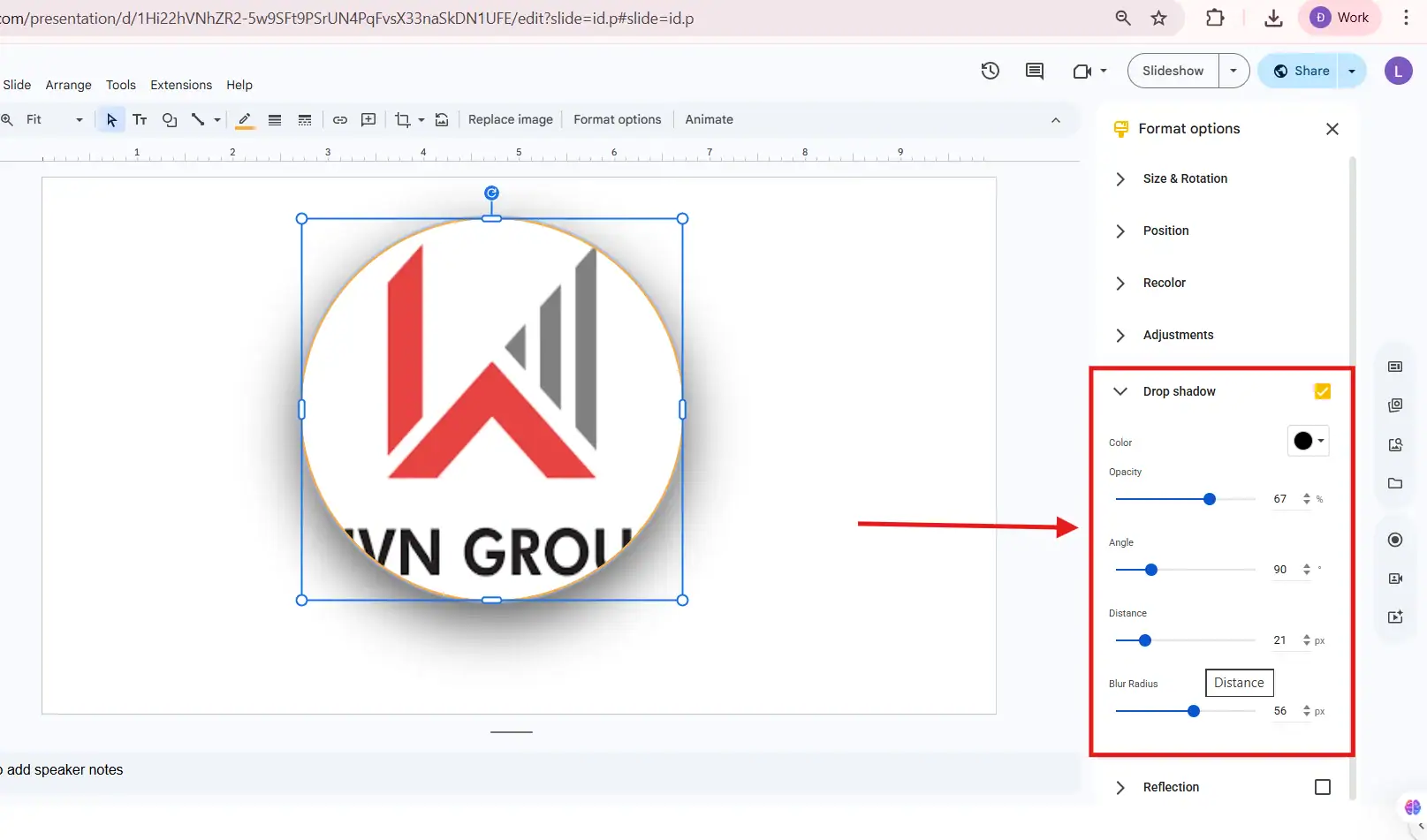Image resolution: width=1427 pixels, height=840 pixels.
Task: Click the Animate button
Action: pyautogui.click(x=709, y=120)
